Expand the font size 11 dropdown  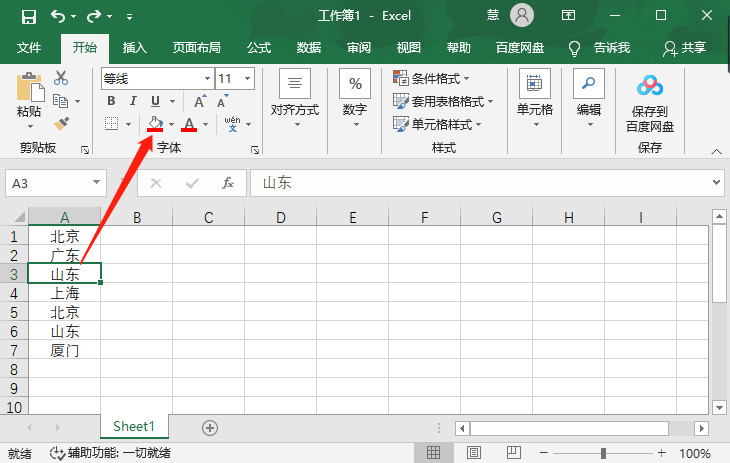point(248,78)
